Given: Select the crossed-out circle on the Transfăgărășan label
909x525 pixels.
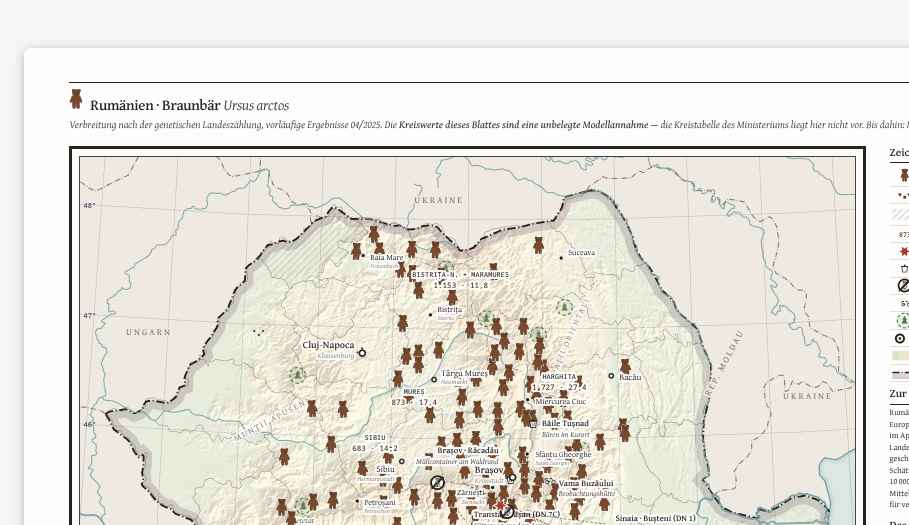Looking at the screenshot, I should (x=507, y=512).
